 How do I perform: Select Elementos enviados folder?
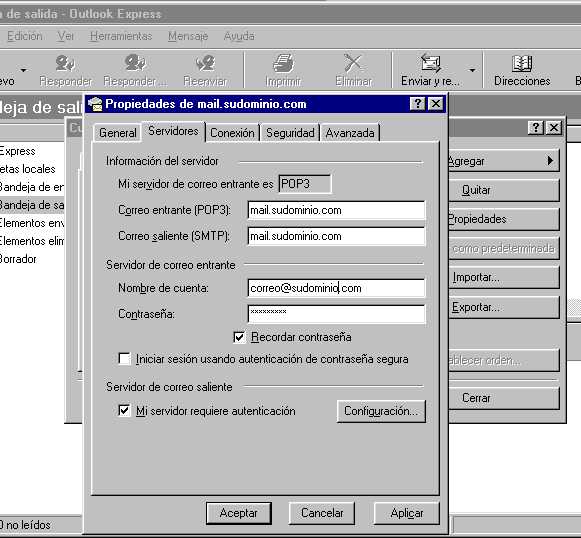pos(31,223)
